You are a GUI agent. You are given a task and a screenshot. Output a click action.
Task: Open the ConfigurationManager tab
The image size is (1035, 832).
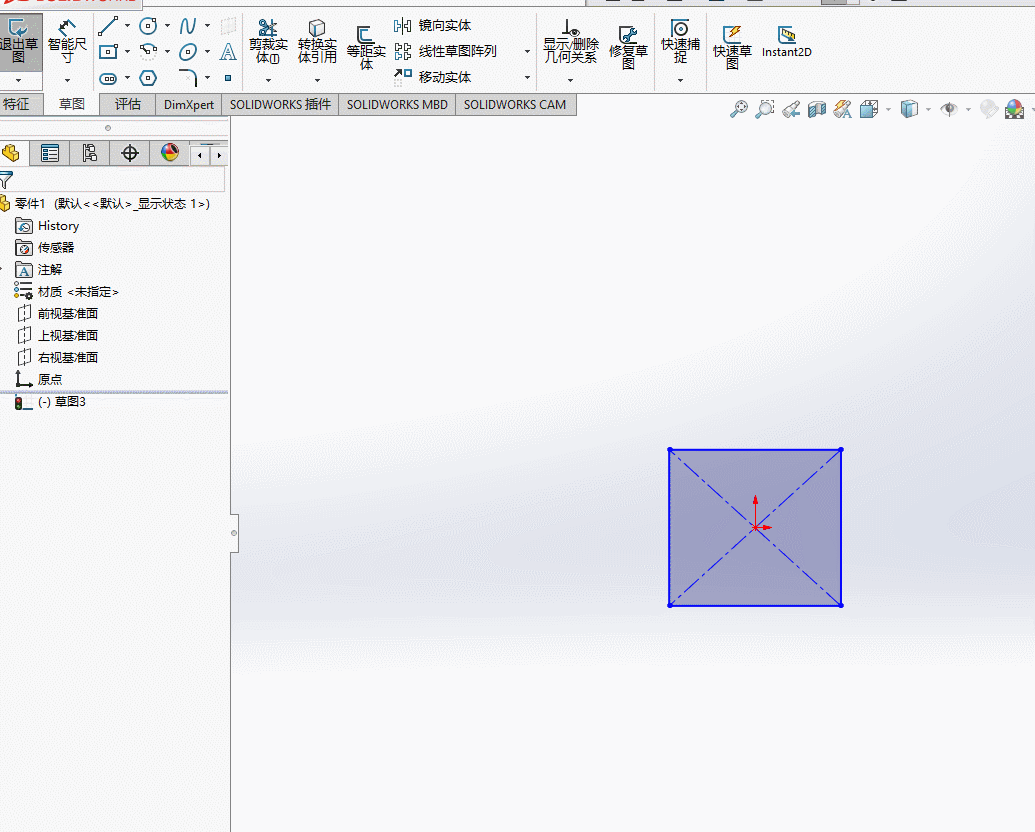[89, 153]
